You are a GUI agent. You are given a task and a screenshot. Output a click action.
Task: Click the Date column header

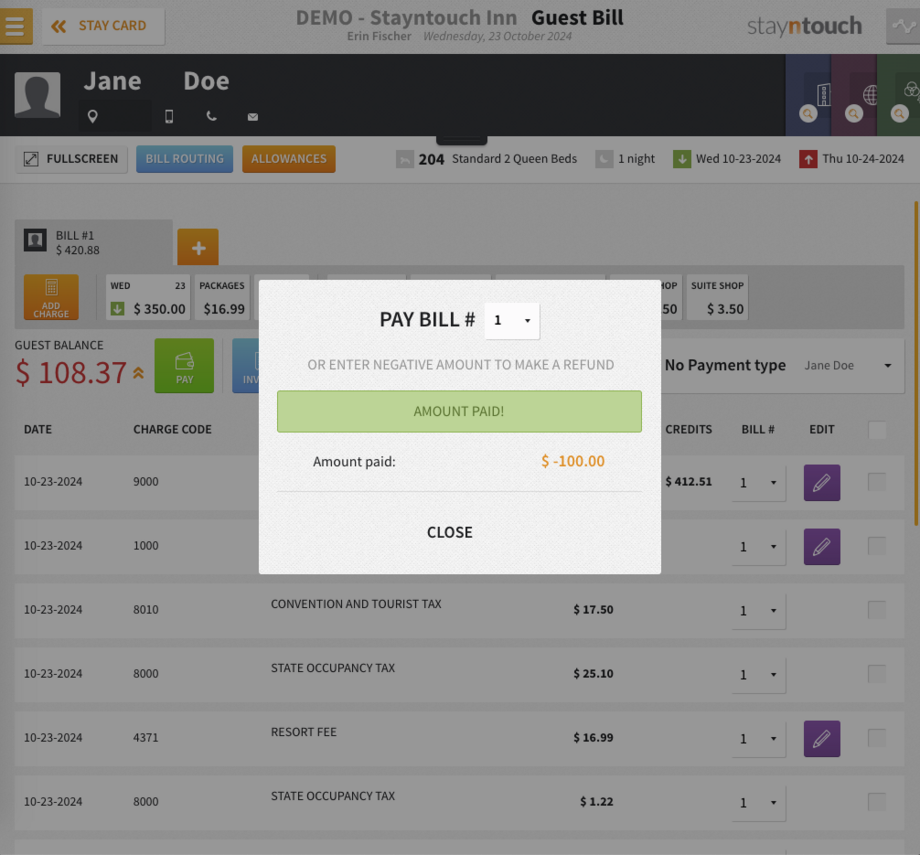pyautogui.click(x=38, y=430)
